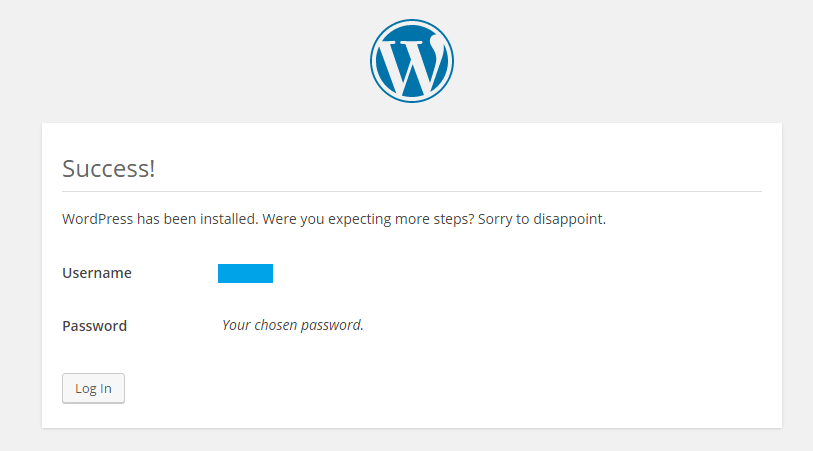Click the word "WordPress" in the message
813x451 pixels.
point(97,219)
